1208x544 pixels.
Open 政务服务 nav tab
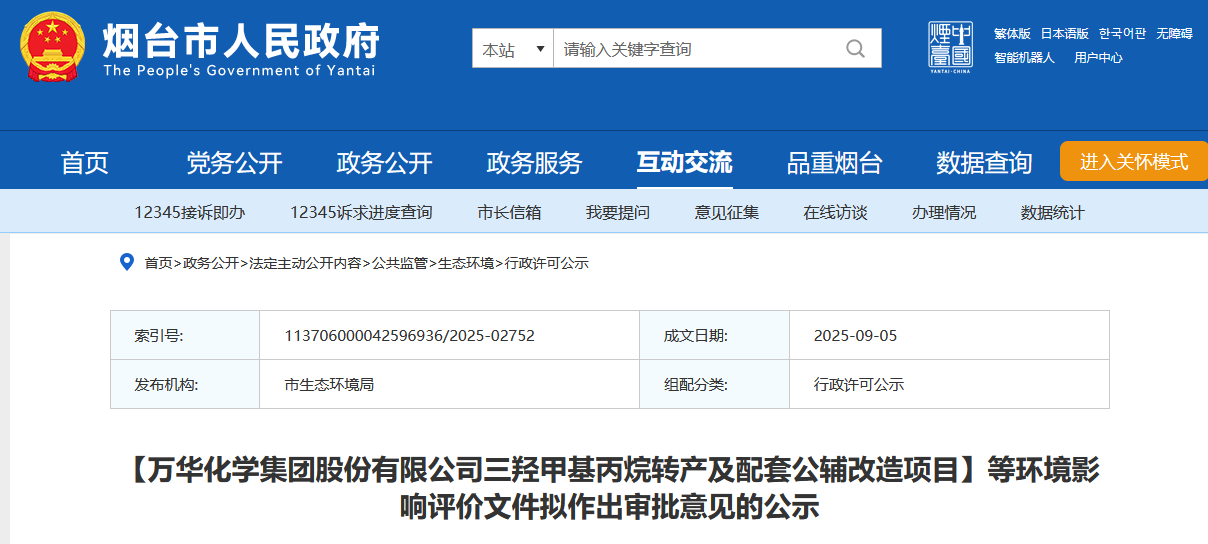click(x=535, y=162)
